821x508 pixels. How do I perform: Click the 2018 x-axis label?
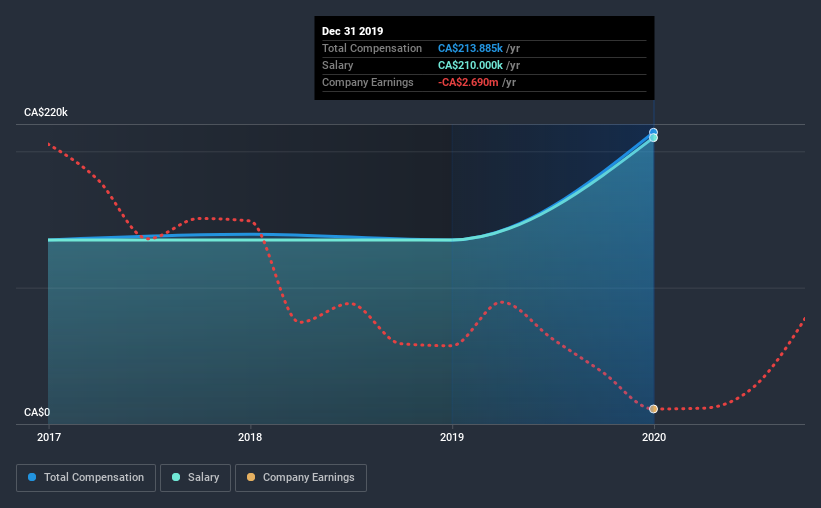coord(250,437)
